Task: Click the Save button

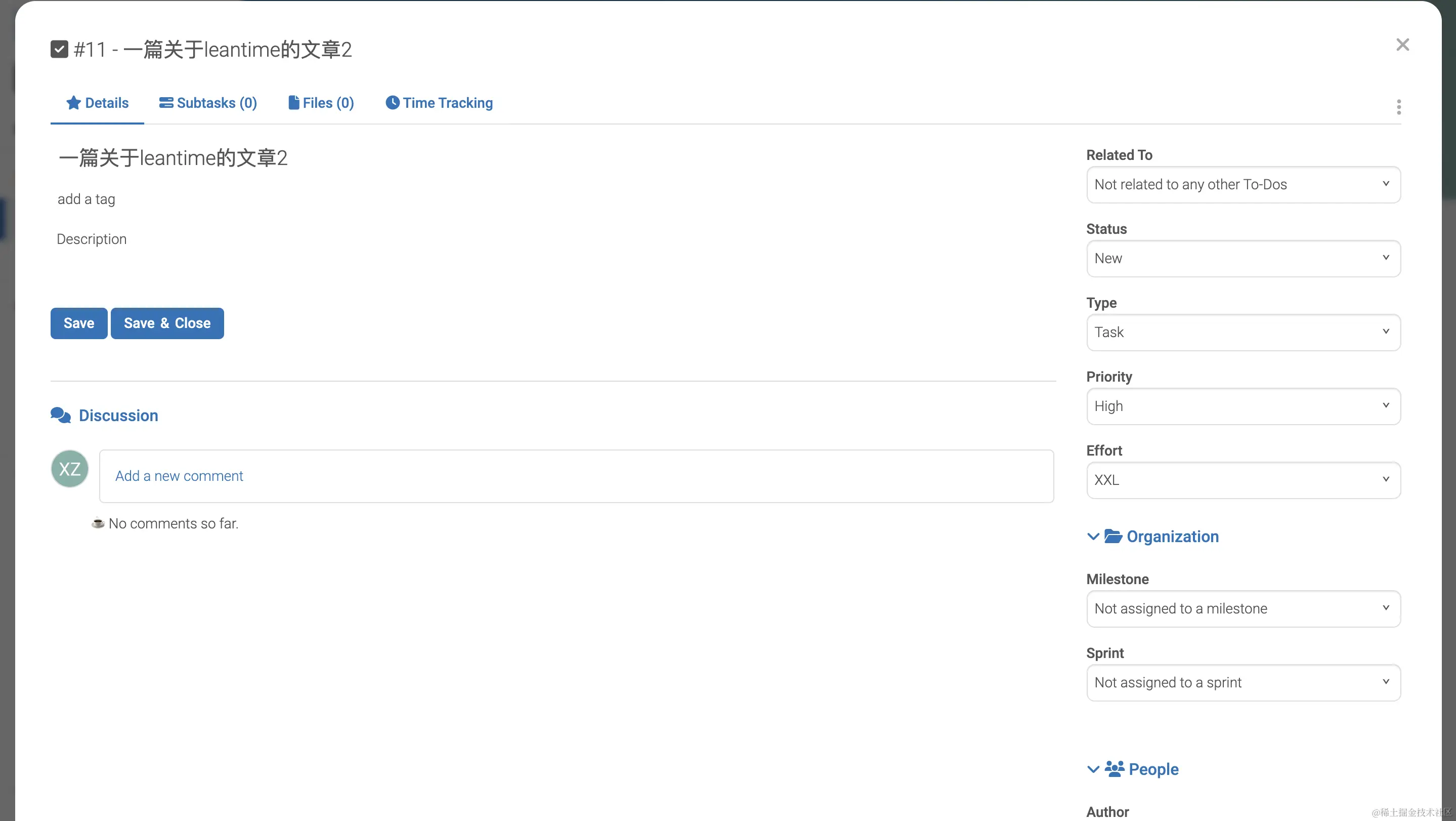Action: coord(79,323)
